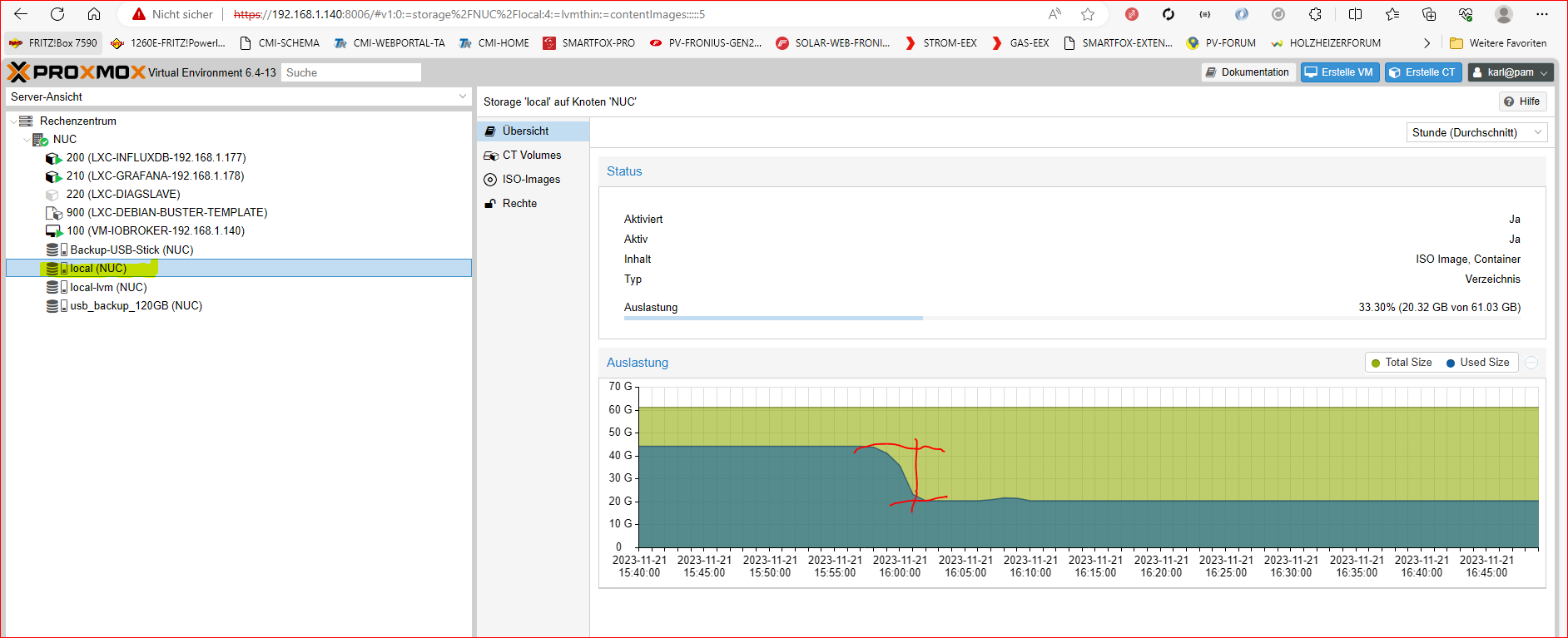Open the STROM-EEX bookmark
The height and width of the screenshot is (638, 1568).
click(940, 43)
